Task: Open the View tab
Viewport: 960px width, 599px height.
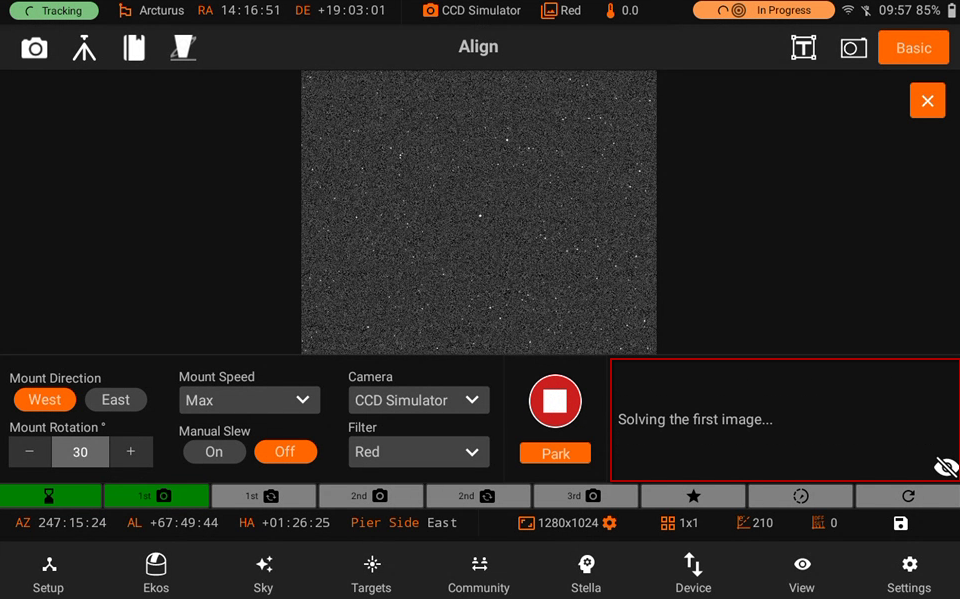Action: point(801,573)
